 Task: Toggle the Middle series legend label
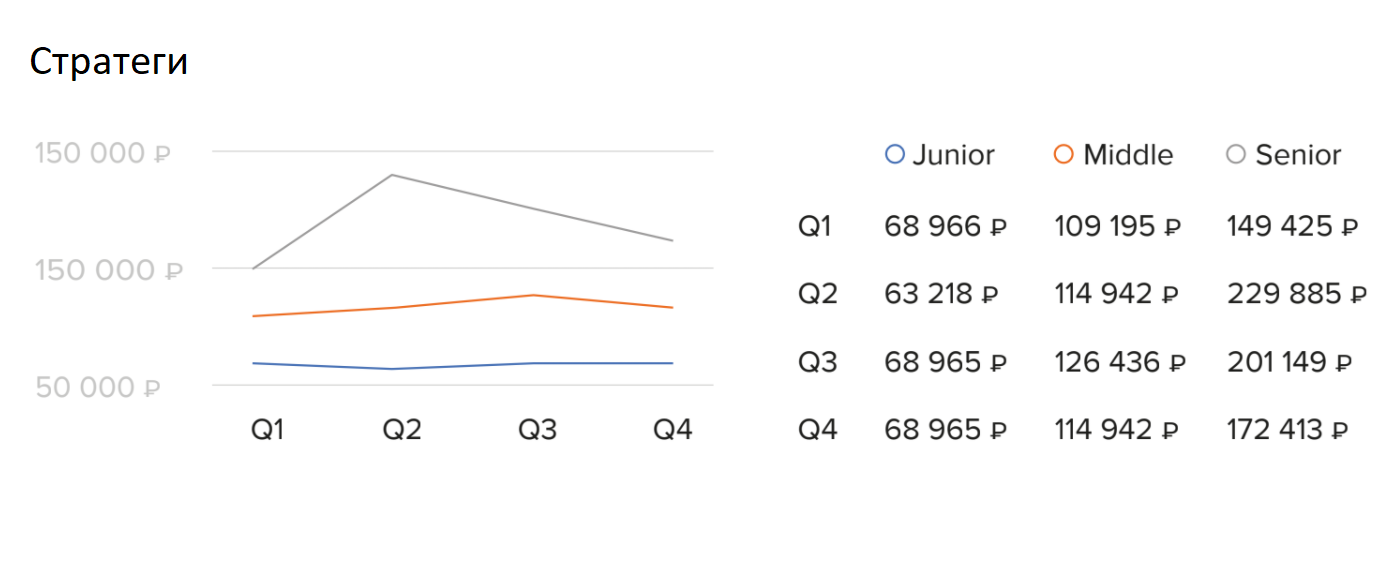[1128, 155]
